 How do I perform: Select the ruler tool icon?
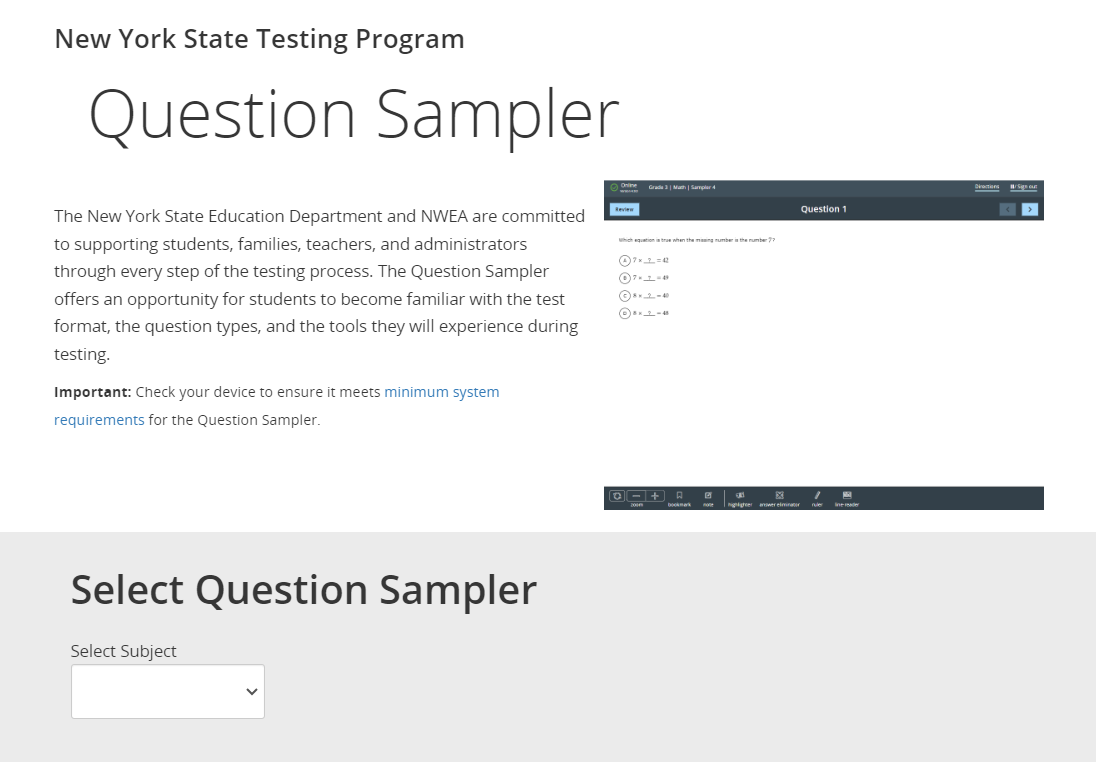pos(817,495)
